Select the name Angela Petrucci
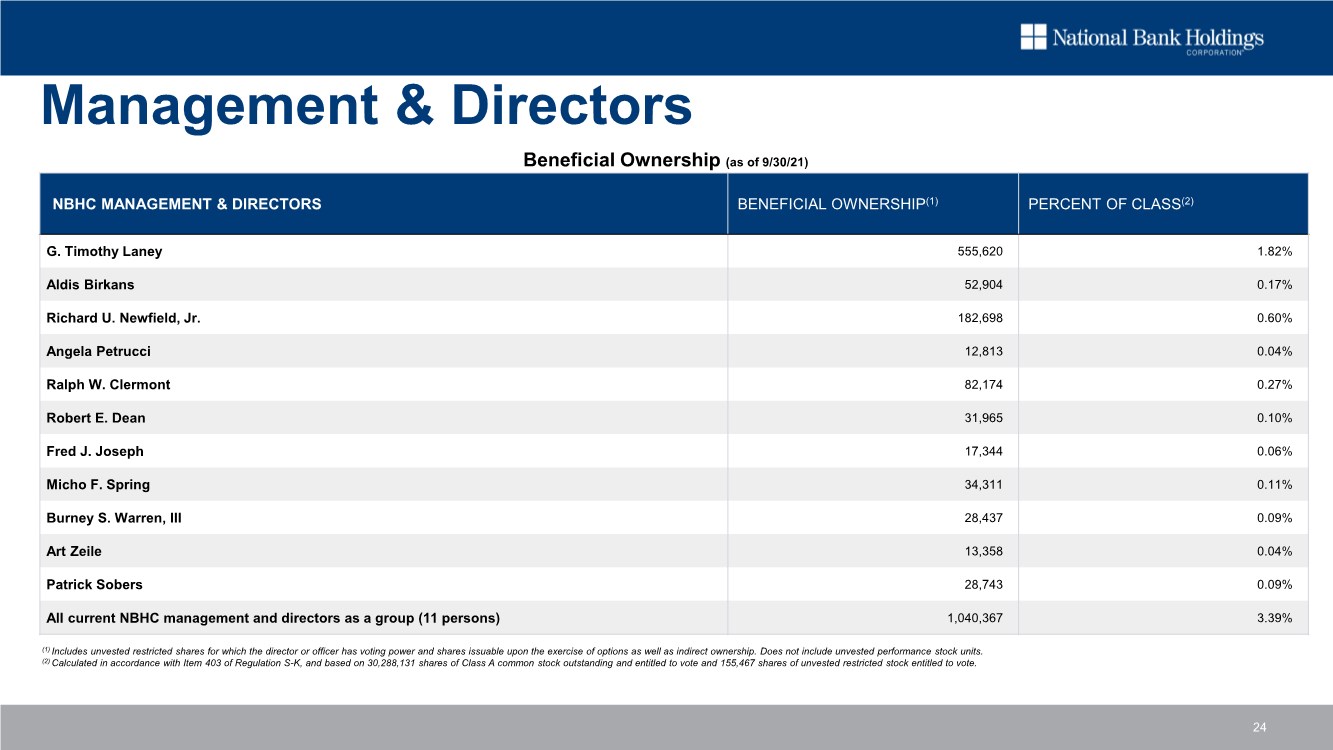 (98, 351)
